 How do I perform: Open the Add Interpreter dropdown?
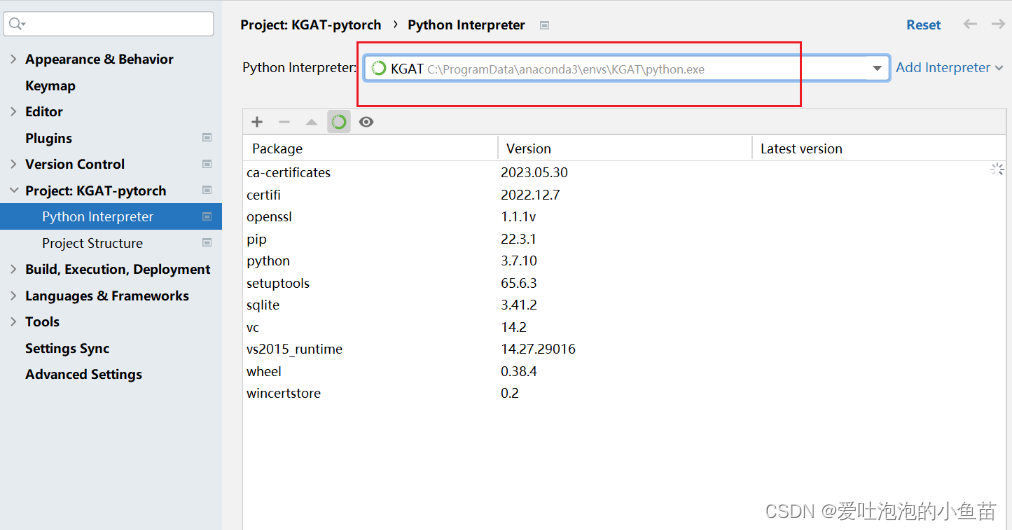949,68
